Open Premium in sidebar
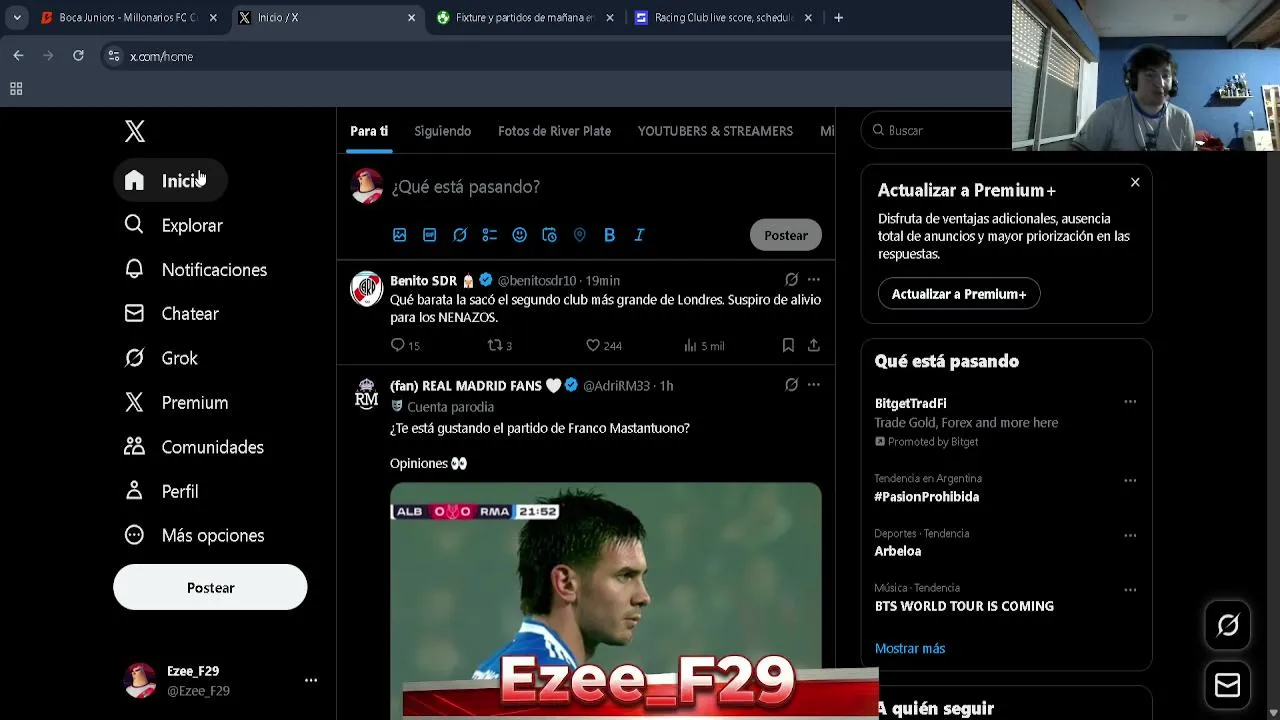This screenshot has height=720, width=1280. 177,402
